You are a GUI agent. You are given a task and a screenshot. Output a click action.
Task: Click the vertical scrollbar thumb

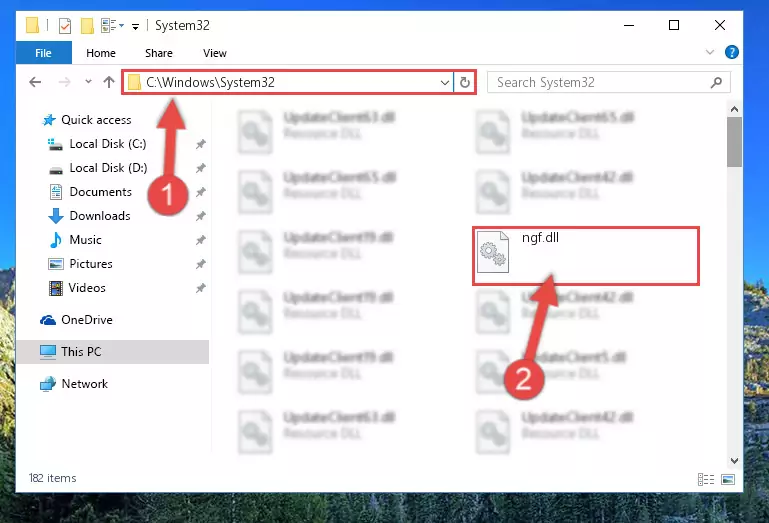point(734,142)
